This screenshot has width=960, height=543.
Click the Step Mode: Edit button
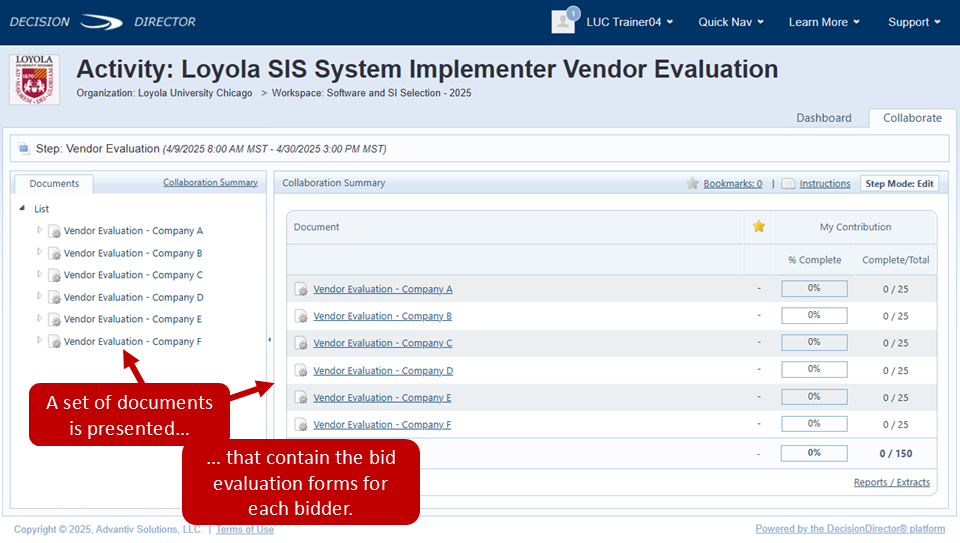[899, 183]
